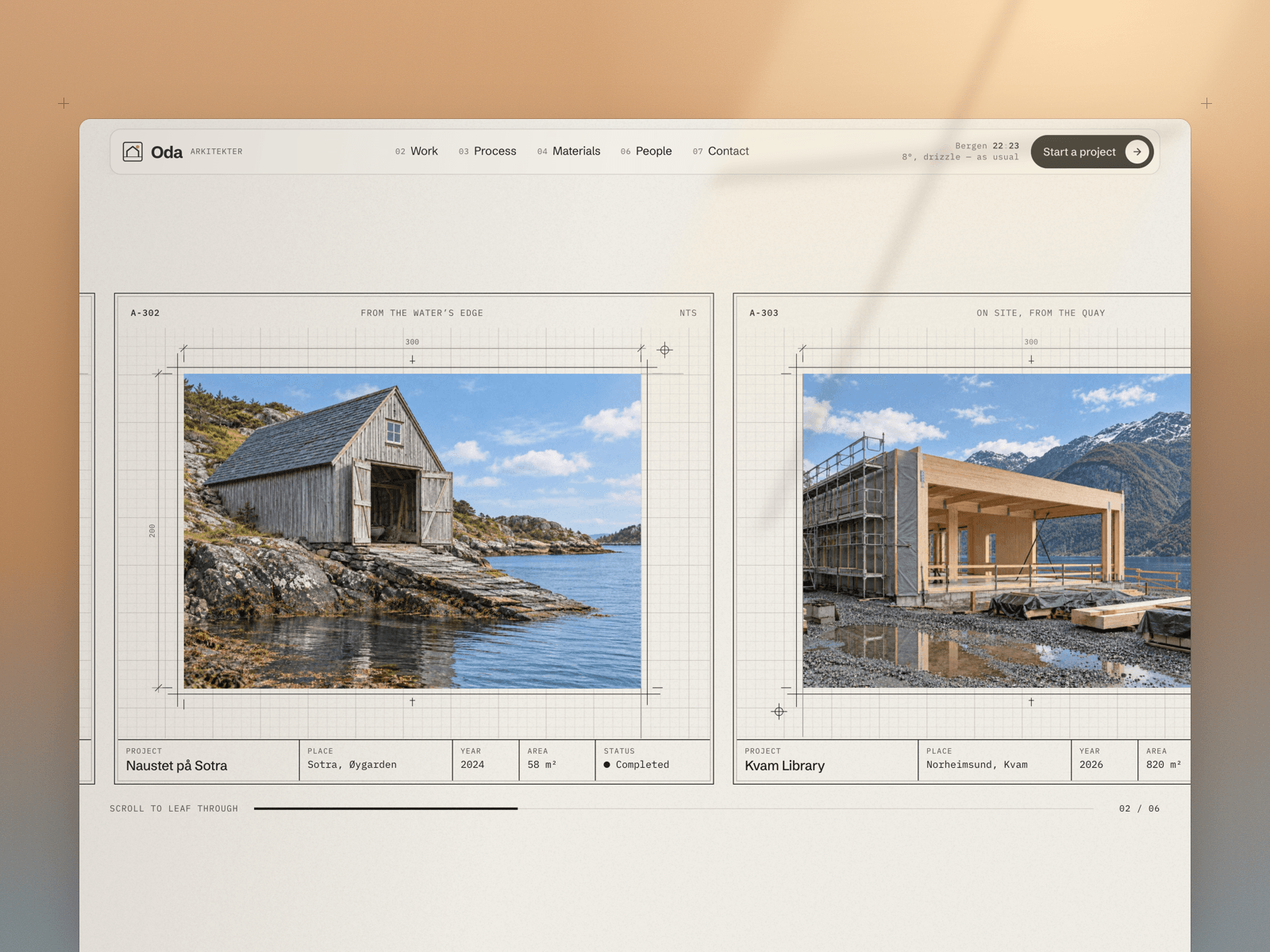Viewport: 1270px width, 952px height.
Task: Click the Scroll to leaf through label
Action: point(174,808)
